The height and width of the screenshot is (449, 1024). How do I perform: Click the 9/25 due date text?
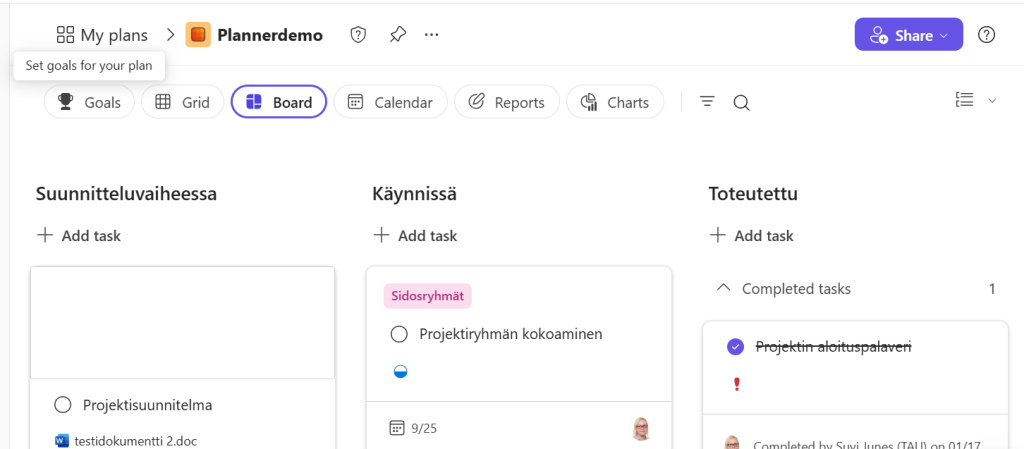coord(424,429)
